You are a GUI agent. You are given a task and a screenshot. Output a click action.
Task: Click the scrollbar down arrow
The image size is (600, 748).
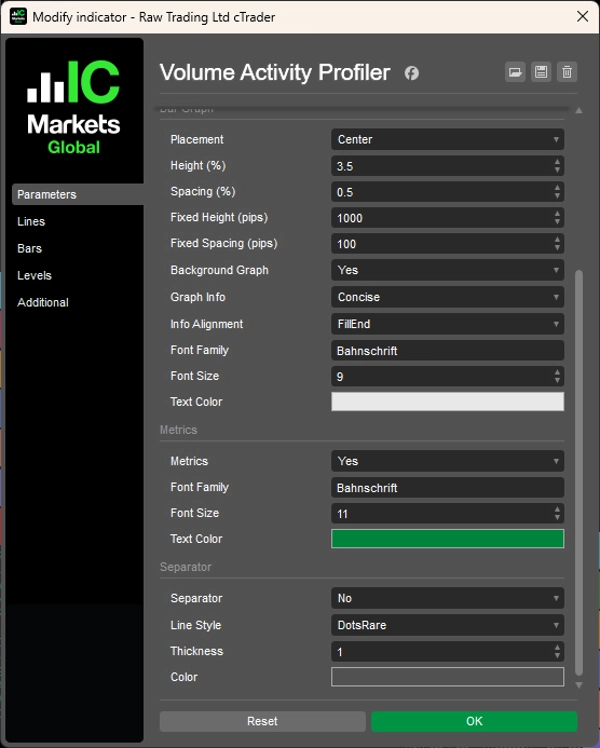579,685
